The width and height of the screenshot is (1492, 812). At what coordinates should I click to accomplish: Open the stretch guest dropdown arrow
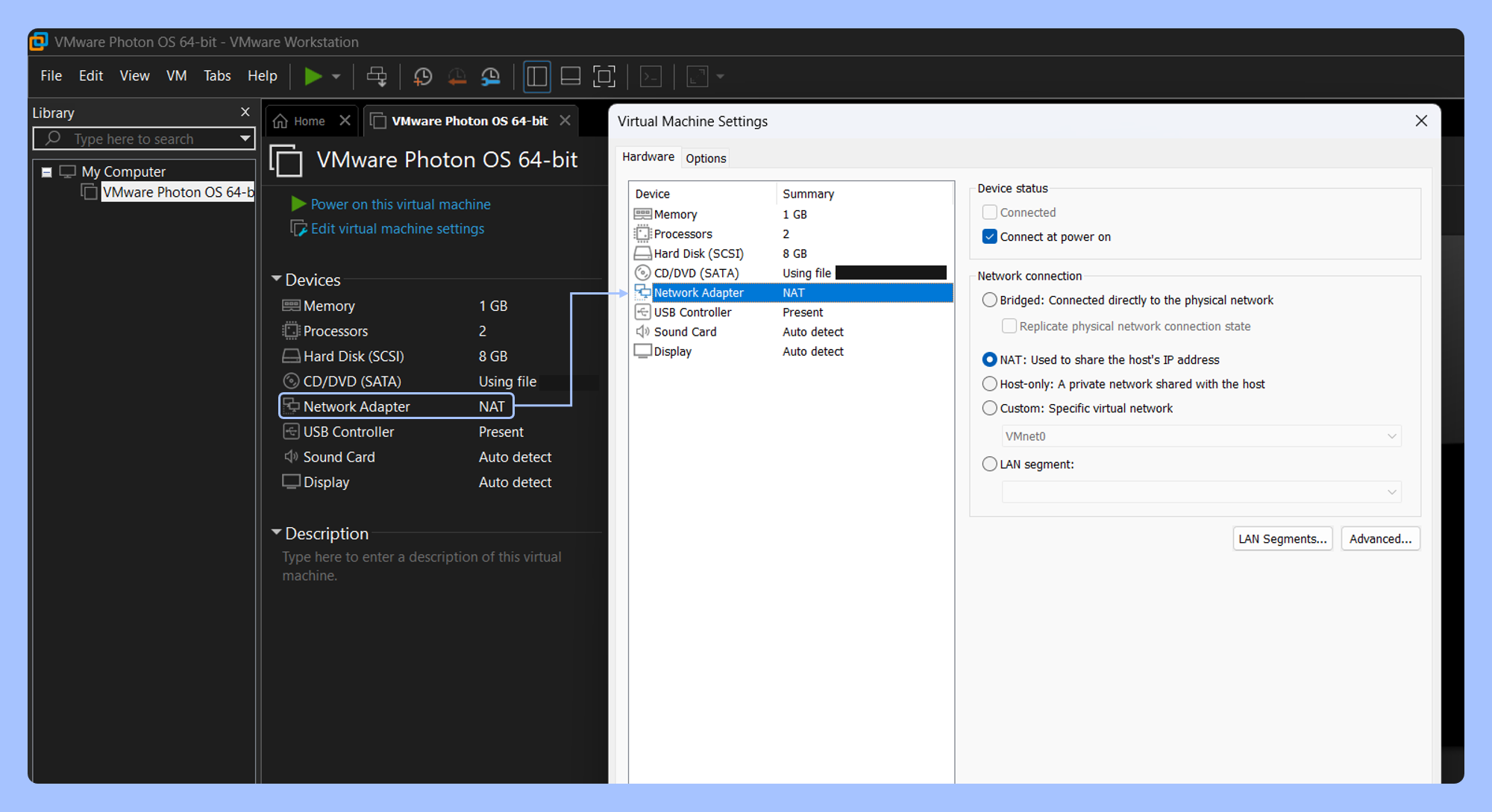[720, 76]
